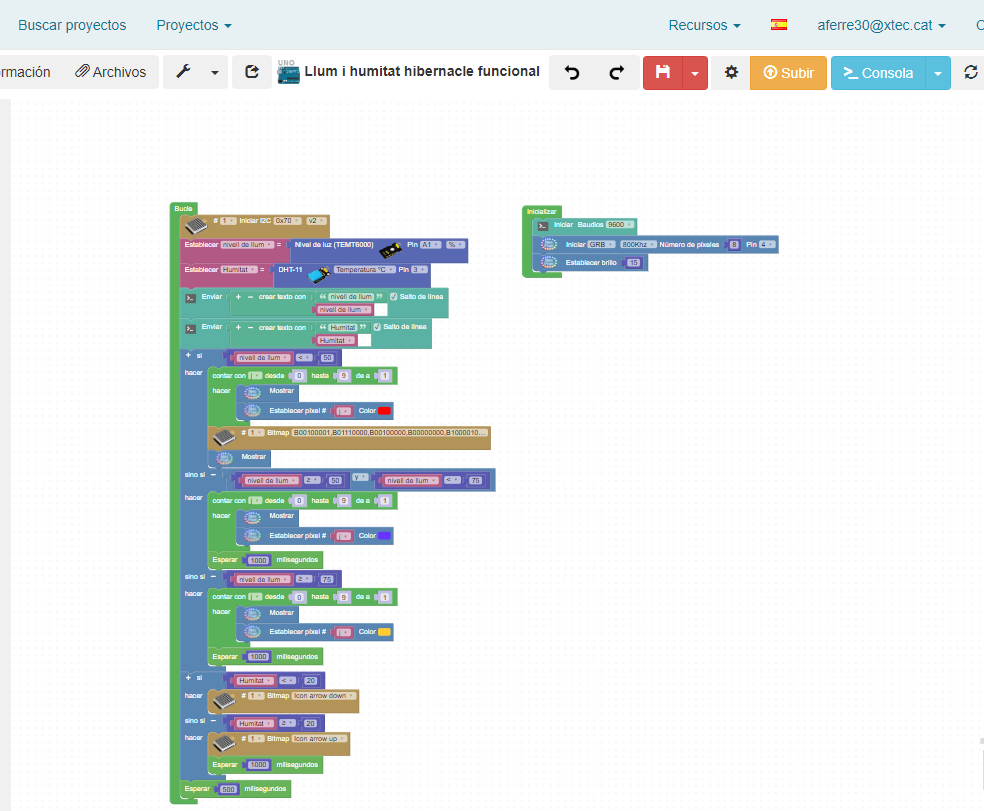The image size is (984, 811).
Task: Click the share project icon
Action: point(252,72)
